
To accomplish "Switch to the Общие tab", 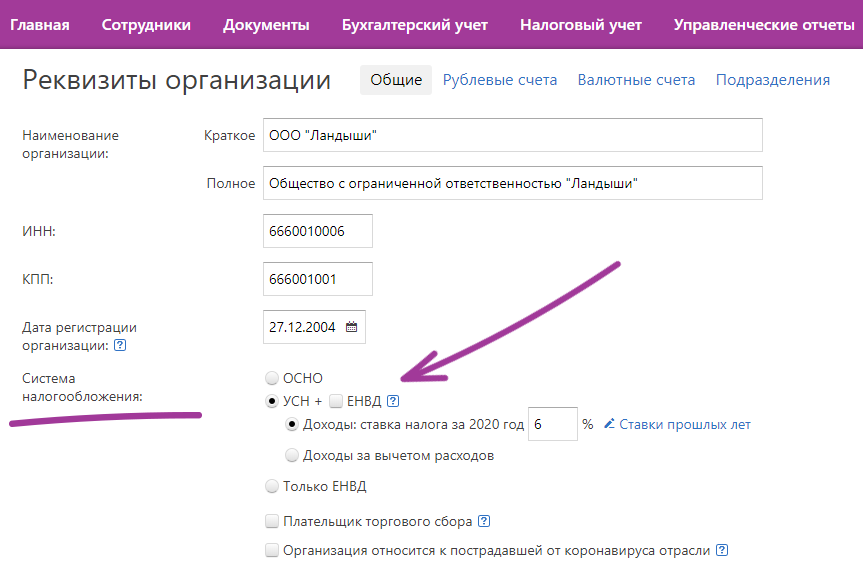I will (396, 80).
